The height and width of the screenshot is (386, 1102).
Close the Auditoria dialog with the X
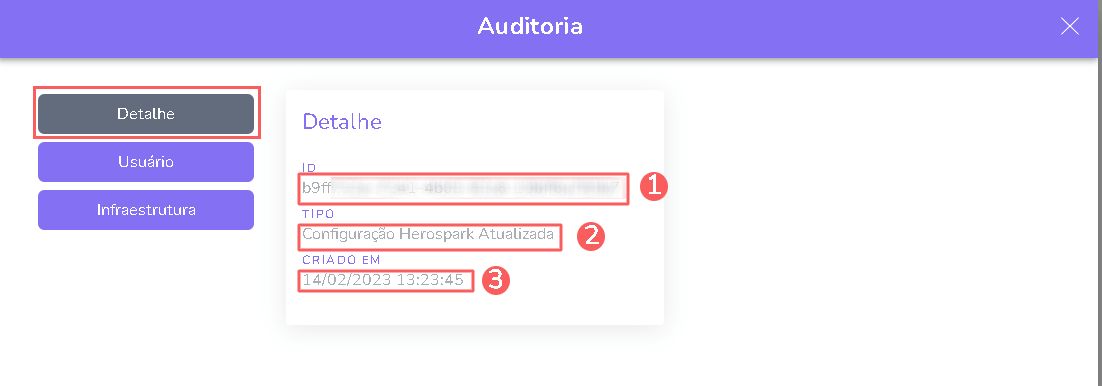click(x=1070, y=27)
